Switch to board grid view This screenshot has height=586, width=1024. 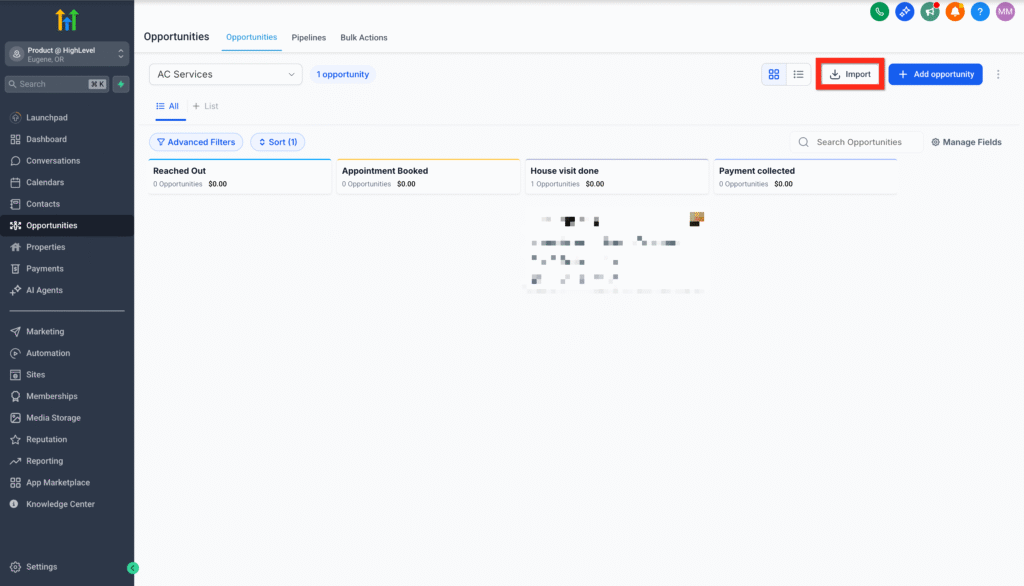click(x=774, y=75)
